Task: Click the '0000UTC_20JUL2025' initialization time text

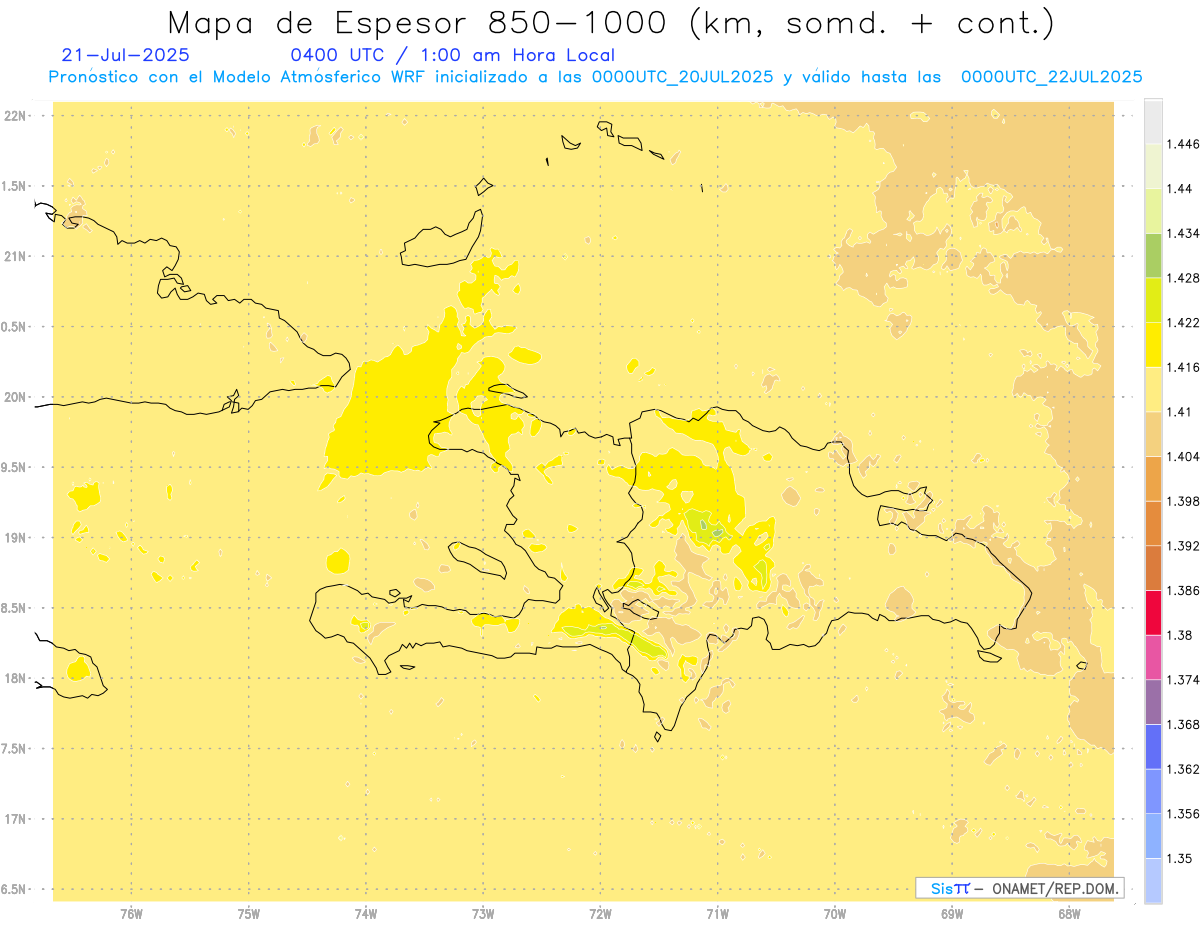Action: [x=682, y=77]
